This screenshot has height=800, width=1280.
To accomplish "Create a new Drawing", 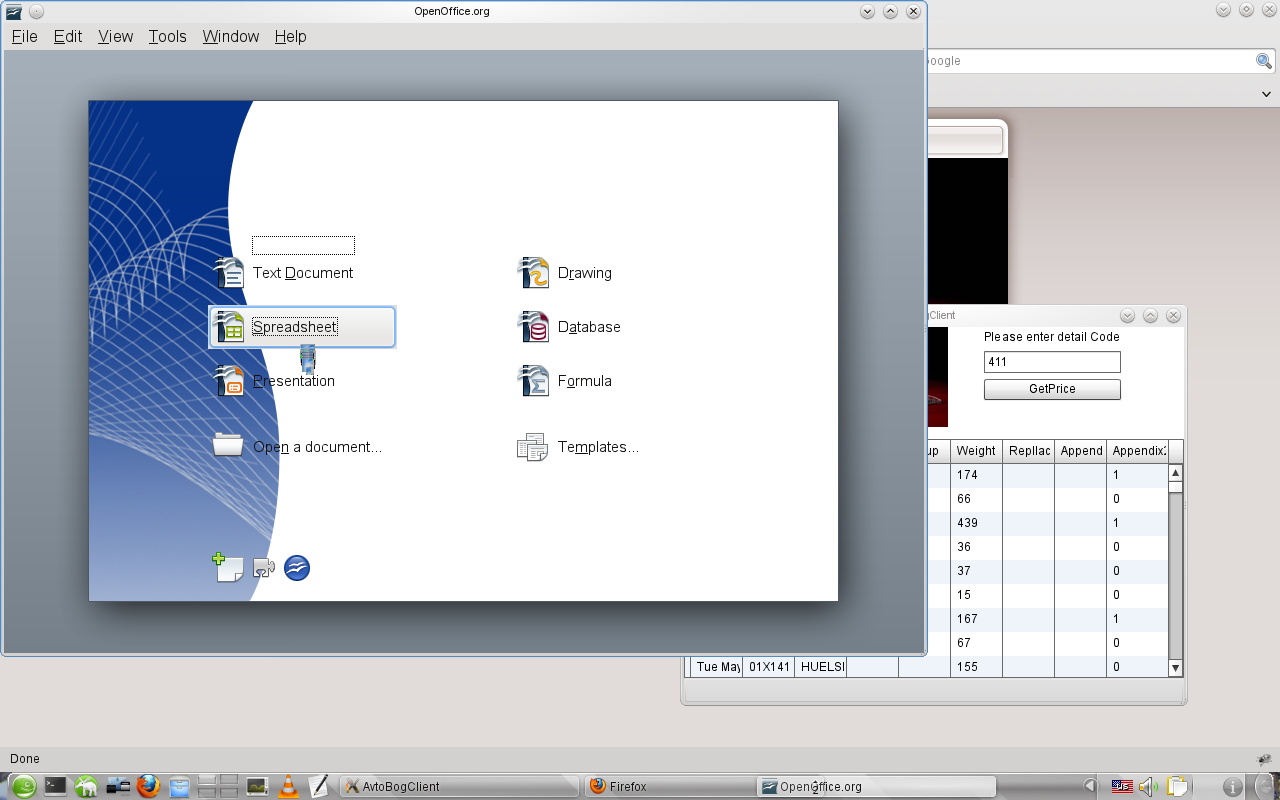I will click(x=565, y=273).
